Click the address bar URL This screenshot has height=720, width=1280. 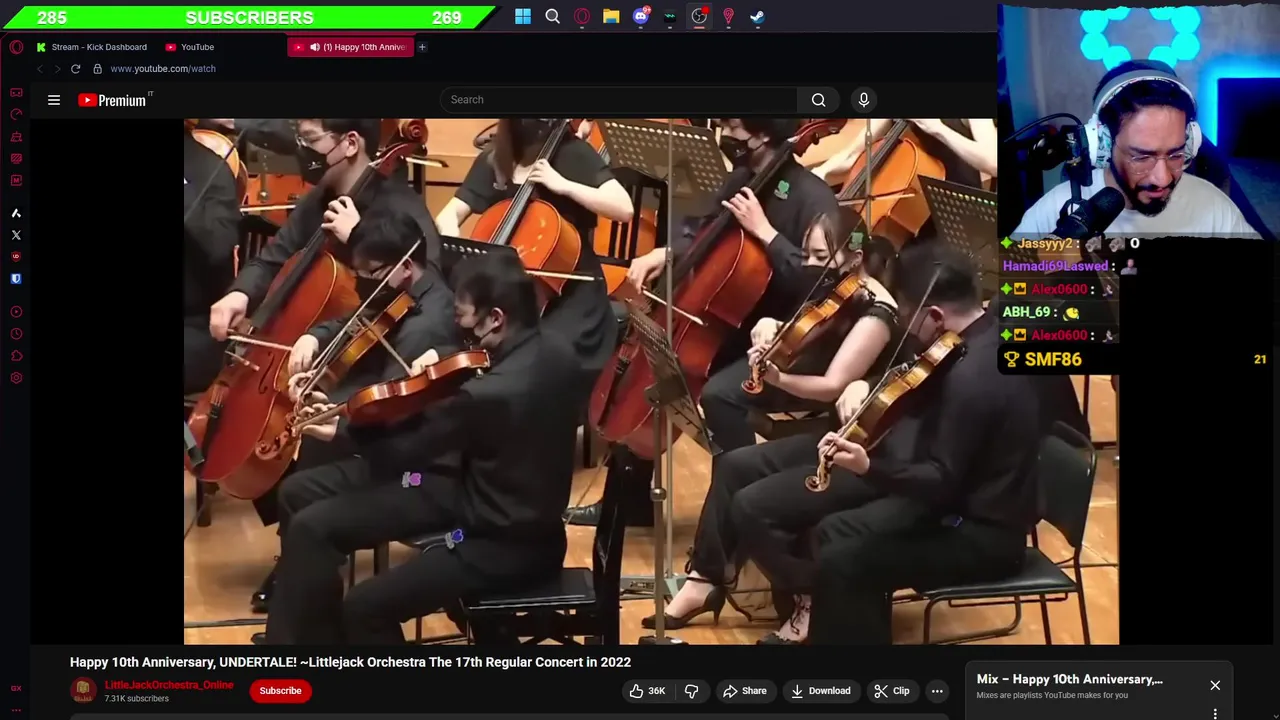coord(163,69)
